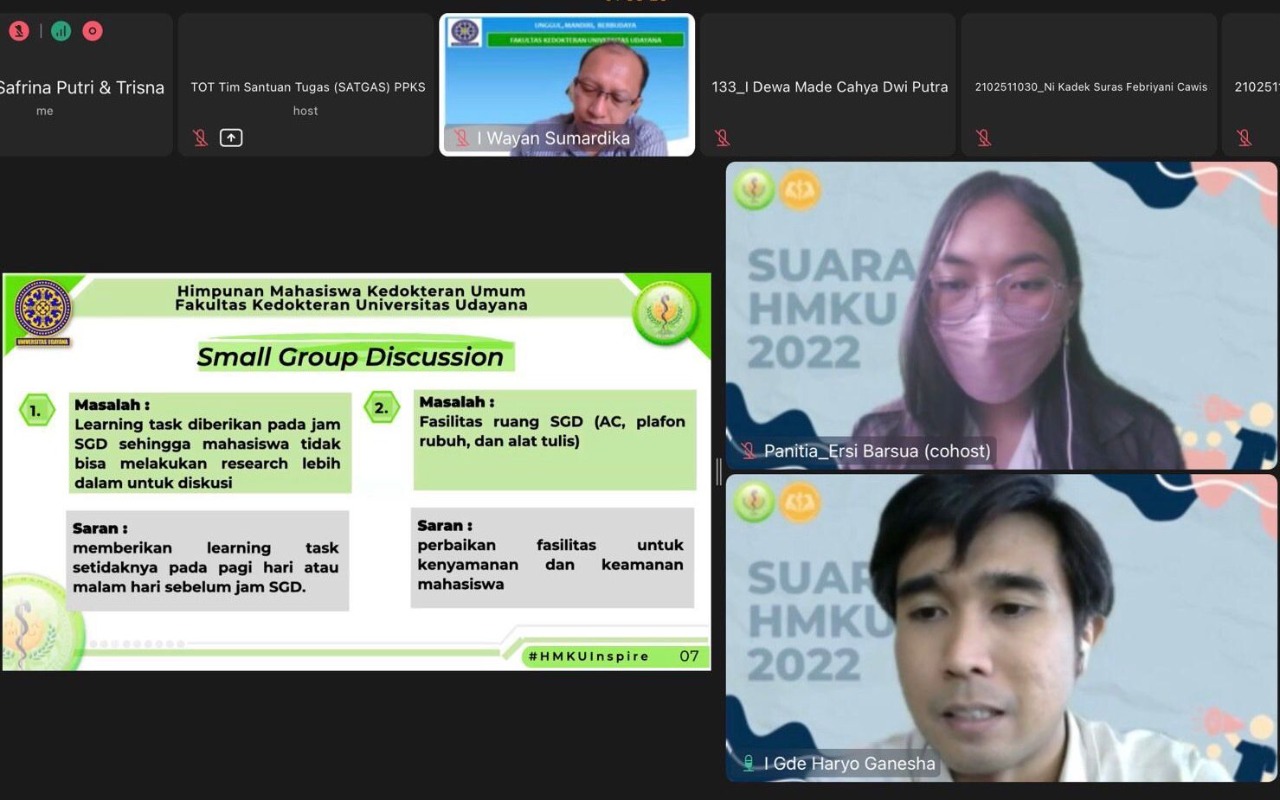
Task: Click the muted mic icon on 133_I Dewa Made tile
Action: (x=721, y=138)
